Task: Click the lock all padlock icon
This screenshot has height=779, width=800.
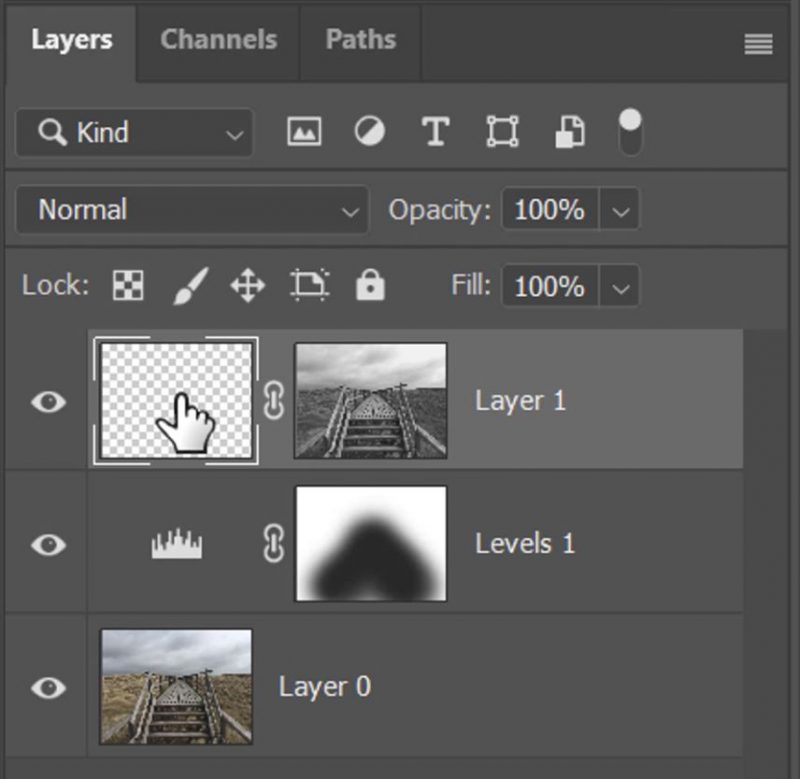Action: [369, 285]
